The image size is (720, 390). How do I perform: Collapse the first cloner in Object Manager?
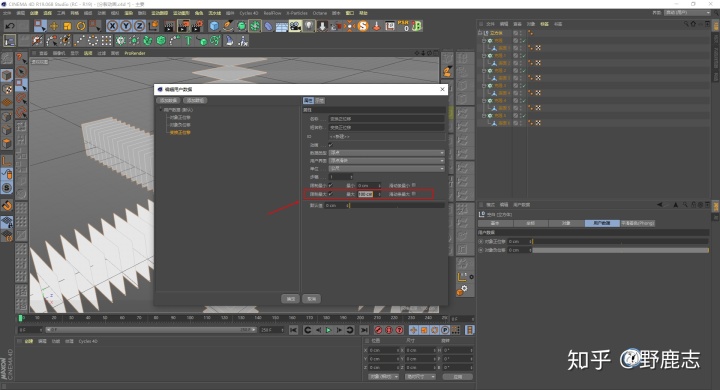pos(484,40)
